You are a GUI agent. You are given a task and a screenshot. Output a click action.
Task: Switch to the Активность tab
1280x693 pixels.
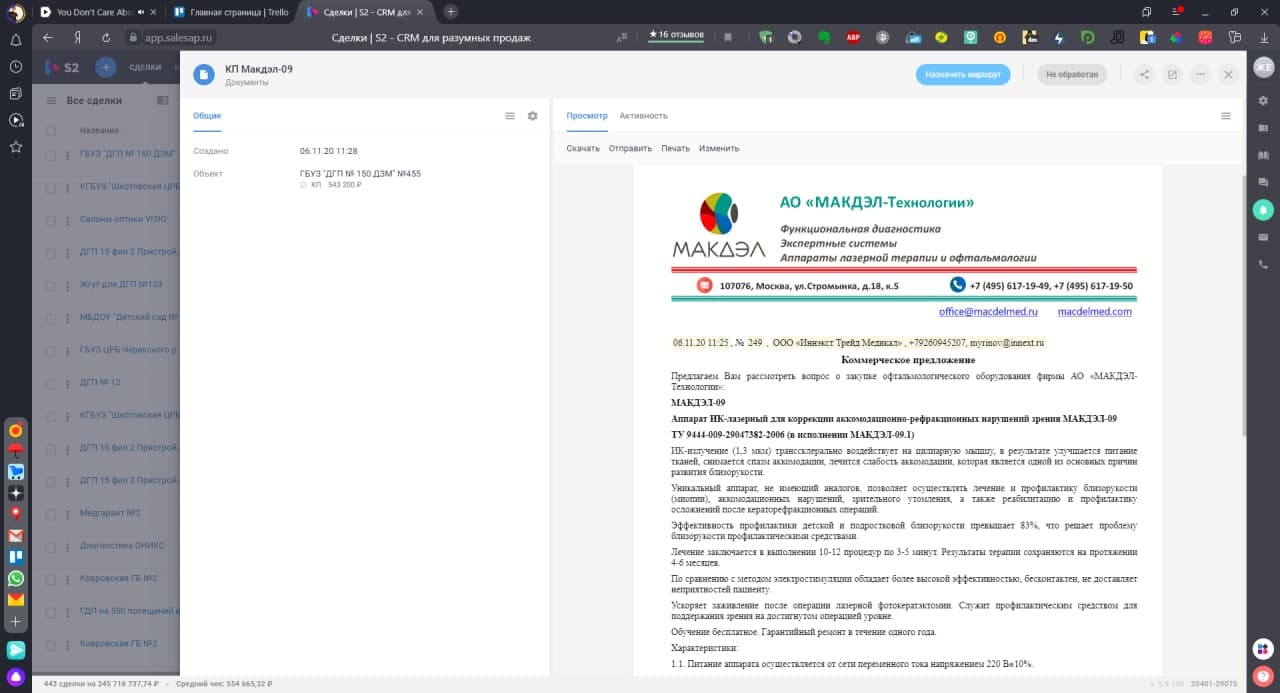tap(644, 115)
